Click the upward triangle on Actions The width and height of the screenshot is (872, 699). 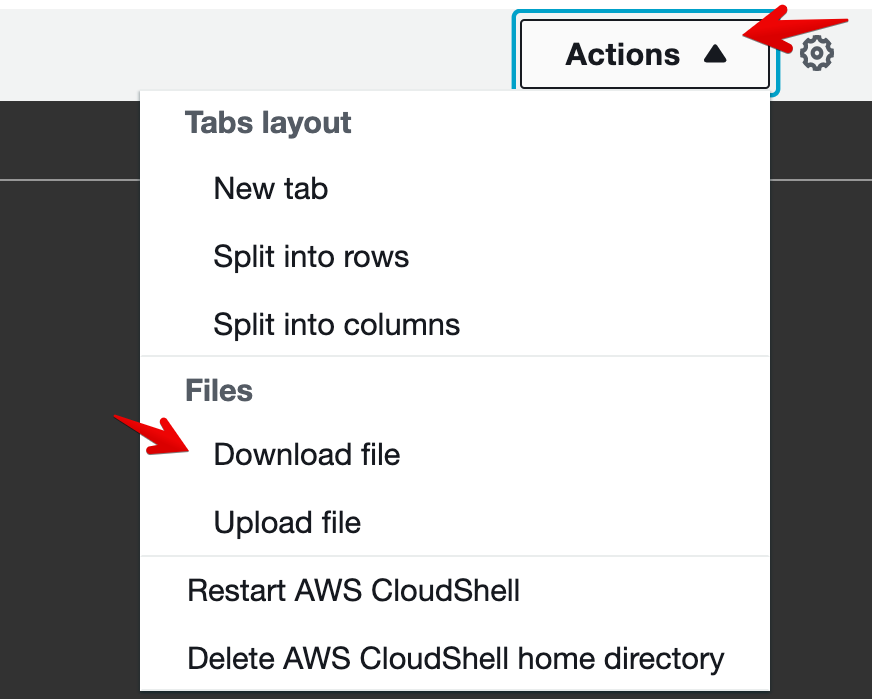point(714,54)
